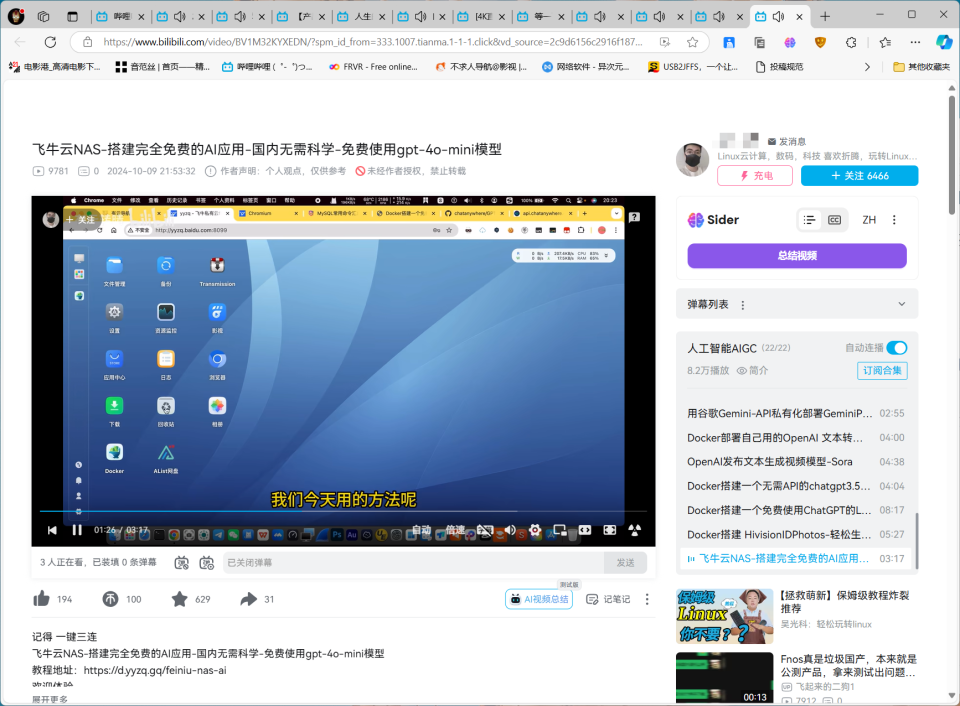The width and height of the screenshot is (960, 706).
Task: Open Sider panel more options menu
Action: (x=894, y=220)
